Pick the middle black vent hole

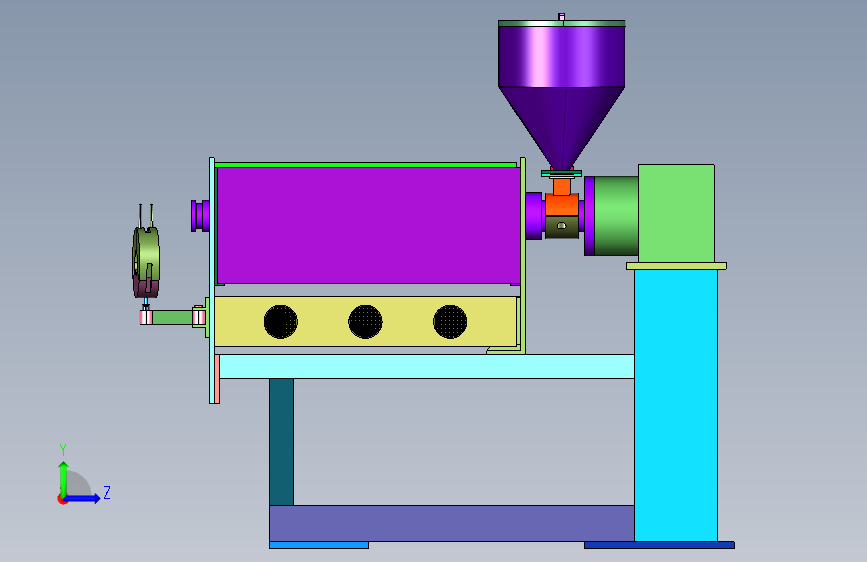365,321
